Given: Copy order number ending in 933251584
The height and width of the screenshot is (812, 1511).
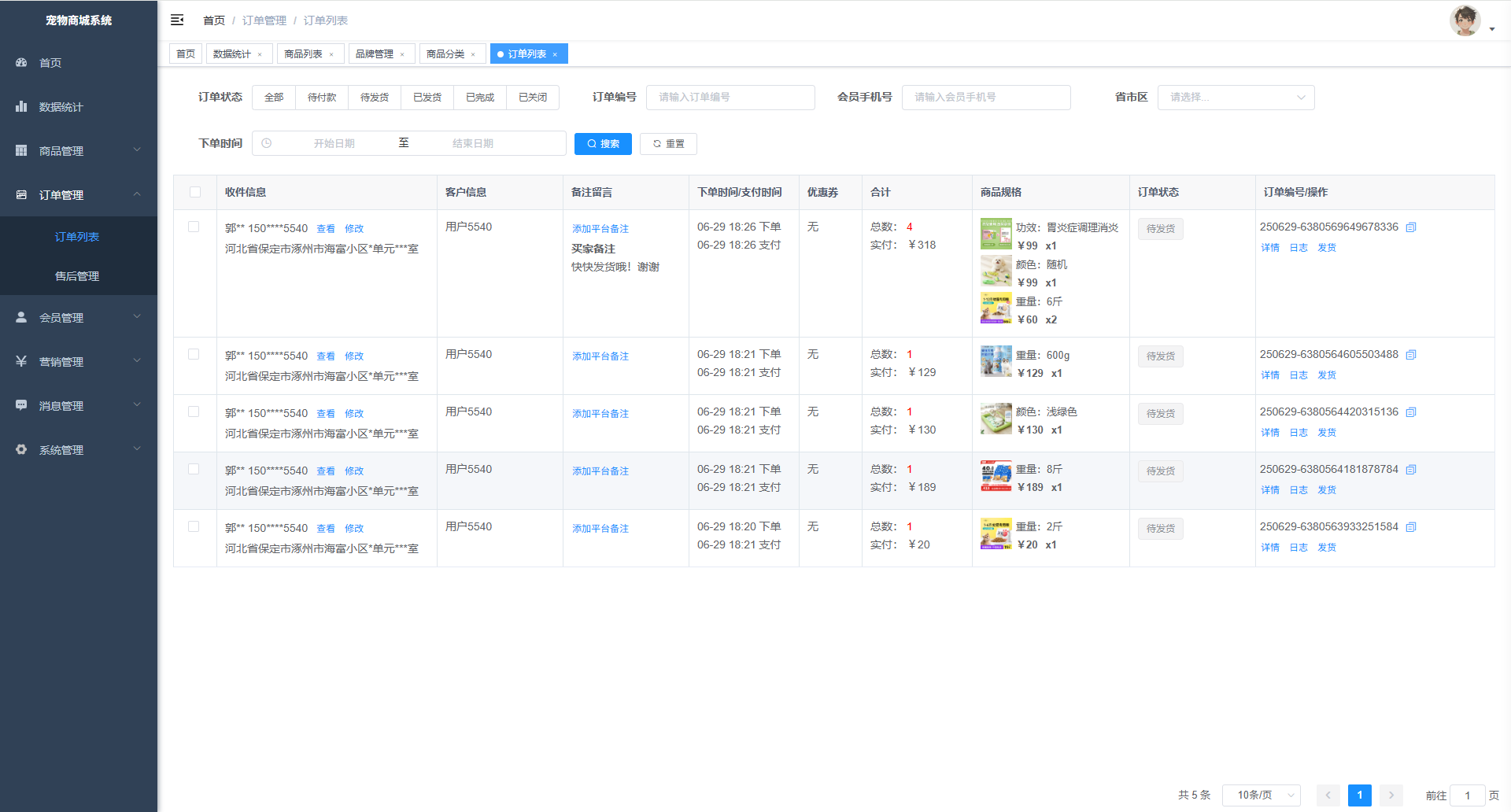Looking at the screenshot, I should pyautogui.click(x=1411, y=527).
